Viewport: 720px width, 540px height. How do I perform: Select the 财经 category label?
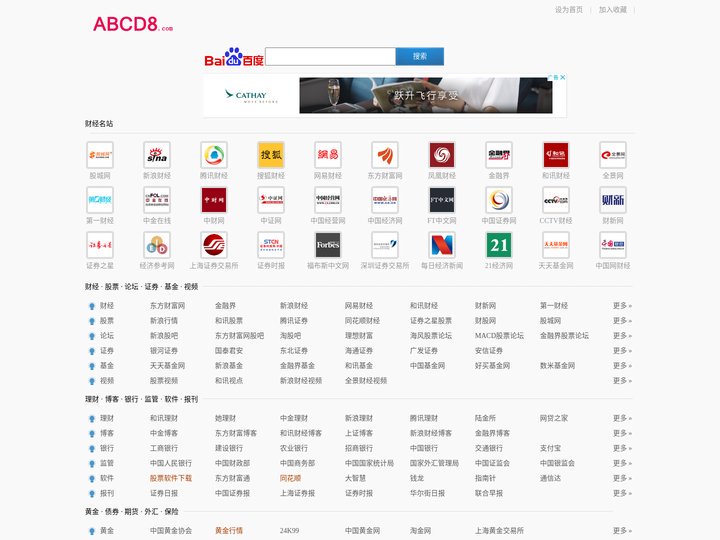coord(107,305)
